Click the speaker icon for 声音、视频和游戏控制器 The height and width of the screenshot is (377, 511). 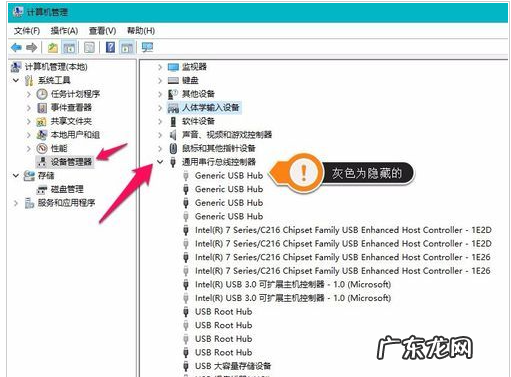tap(173, 135)
